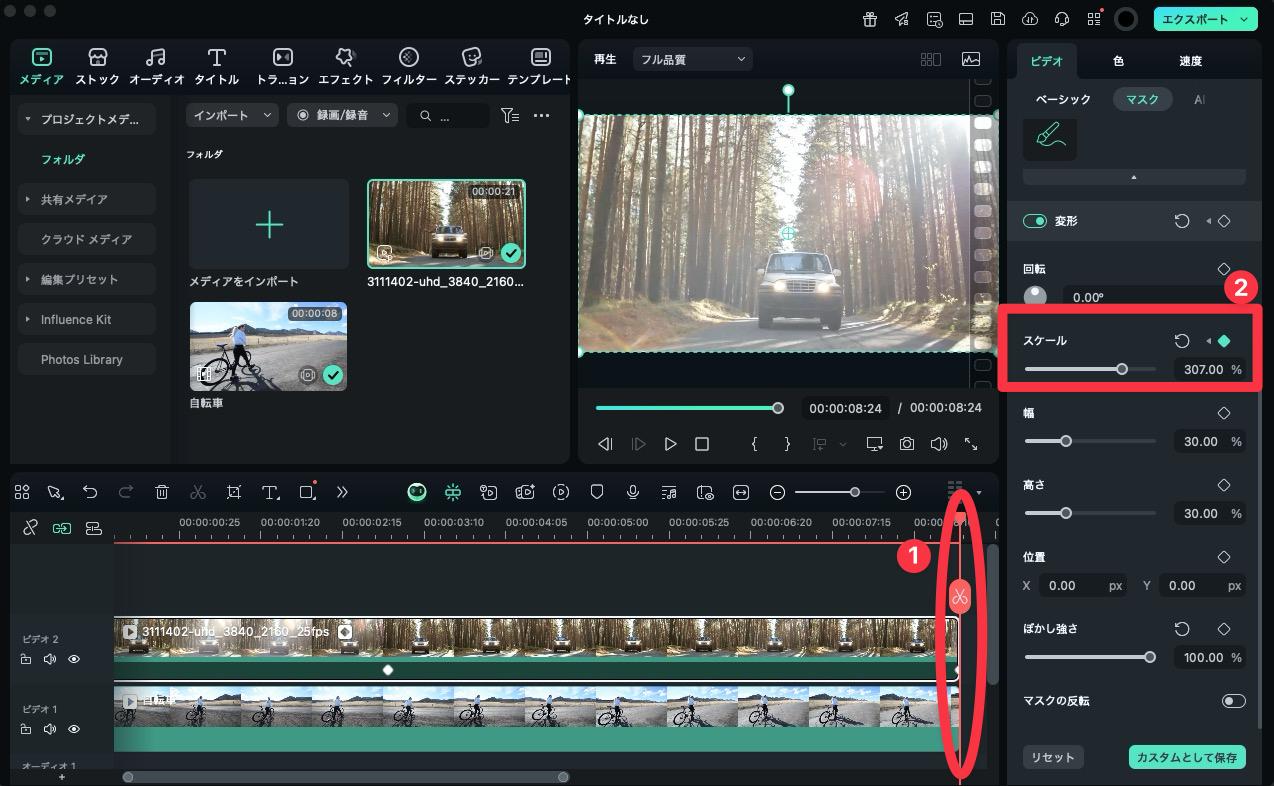The width and height of the screenshot is (1274, 786).
Task: Click the cloud upload icon
Action: tap(1029, 19)
